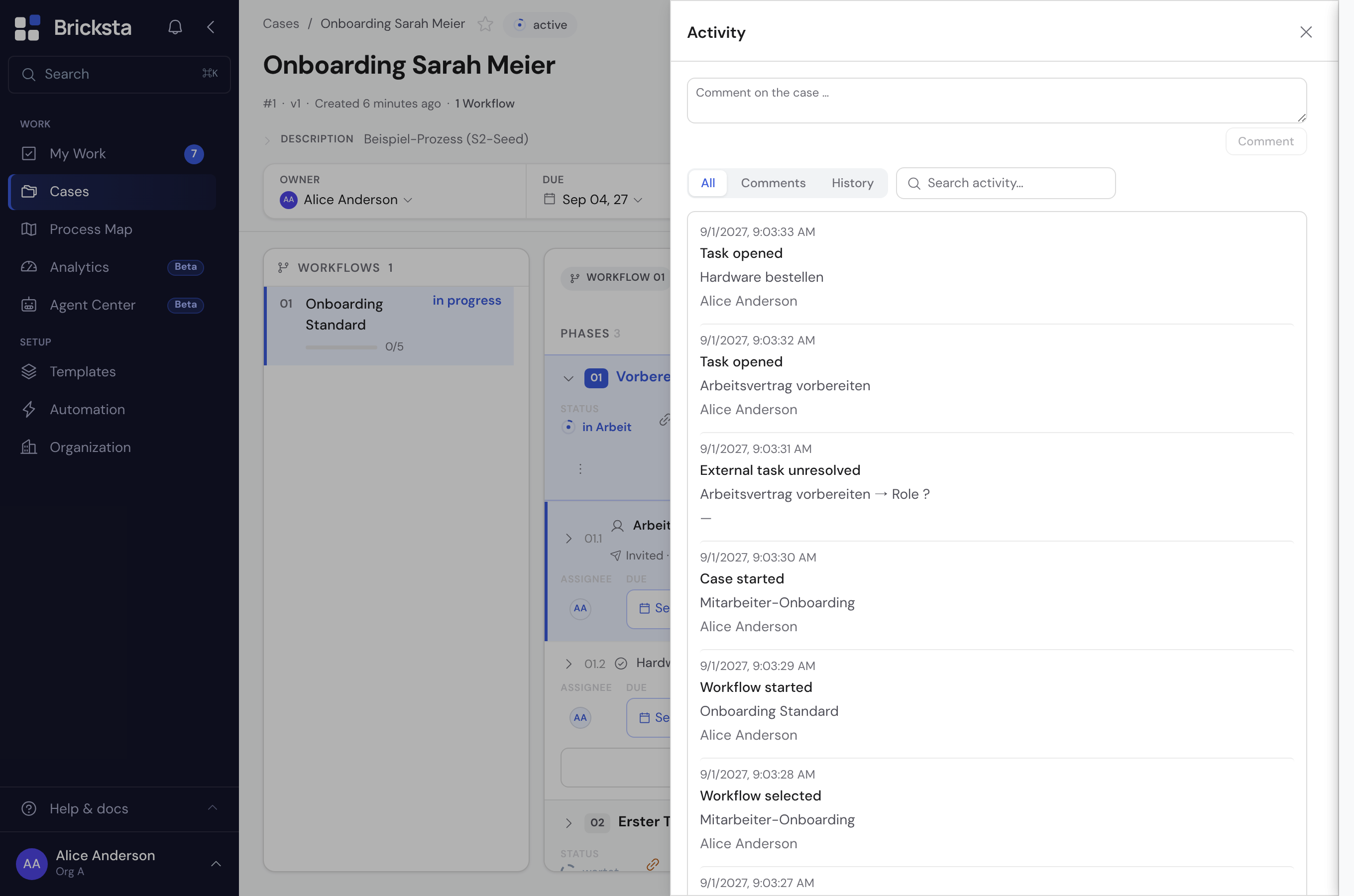1354x896 pixels.
Task: Click the Onboarding Standard progress bar
Action: (341, 347)
